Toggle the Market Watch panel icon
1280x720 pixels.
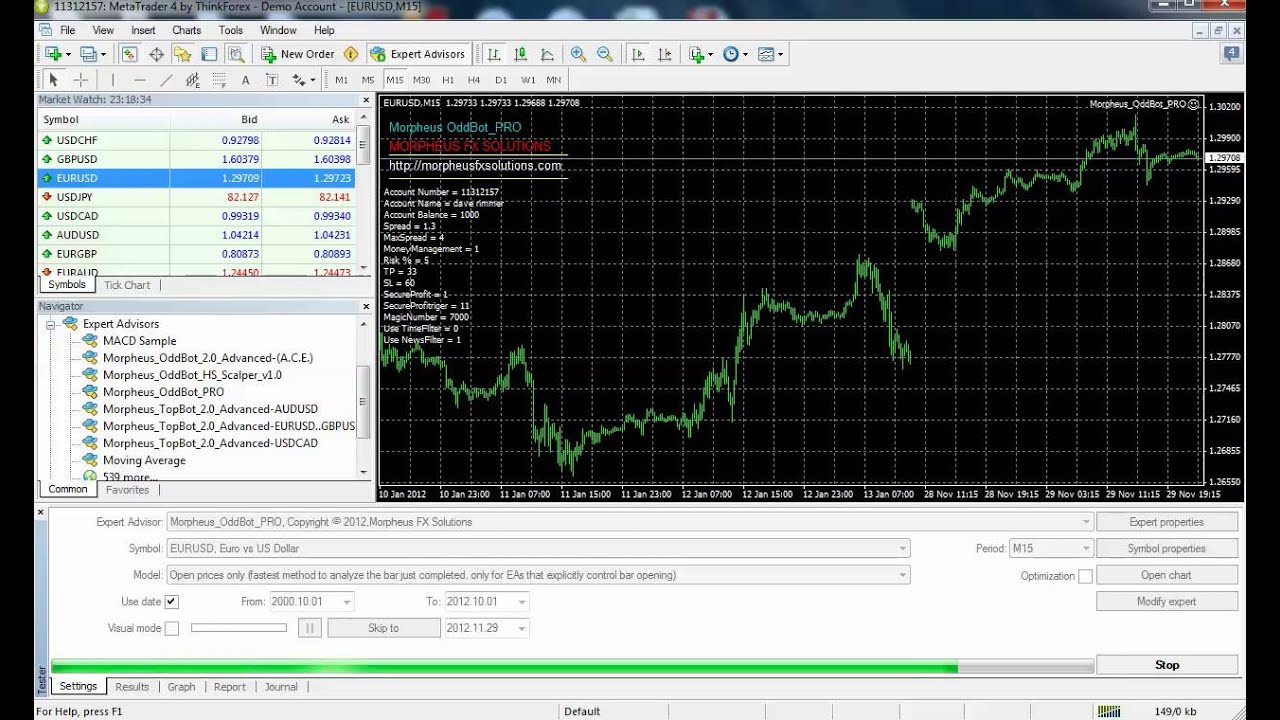[x=129, y=54]
